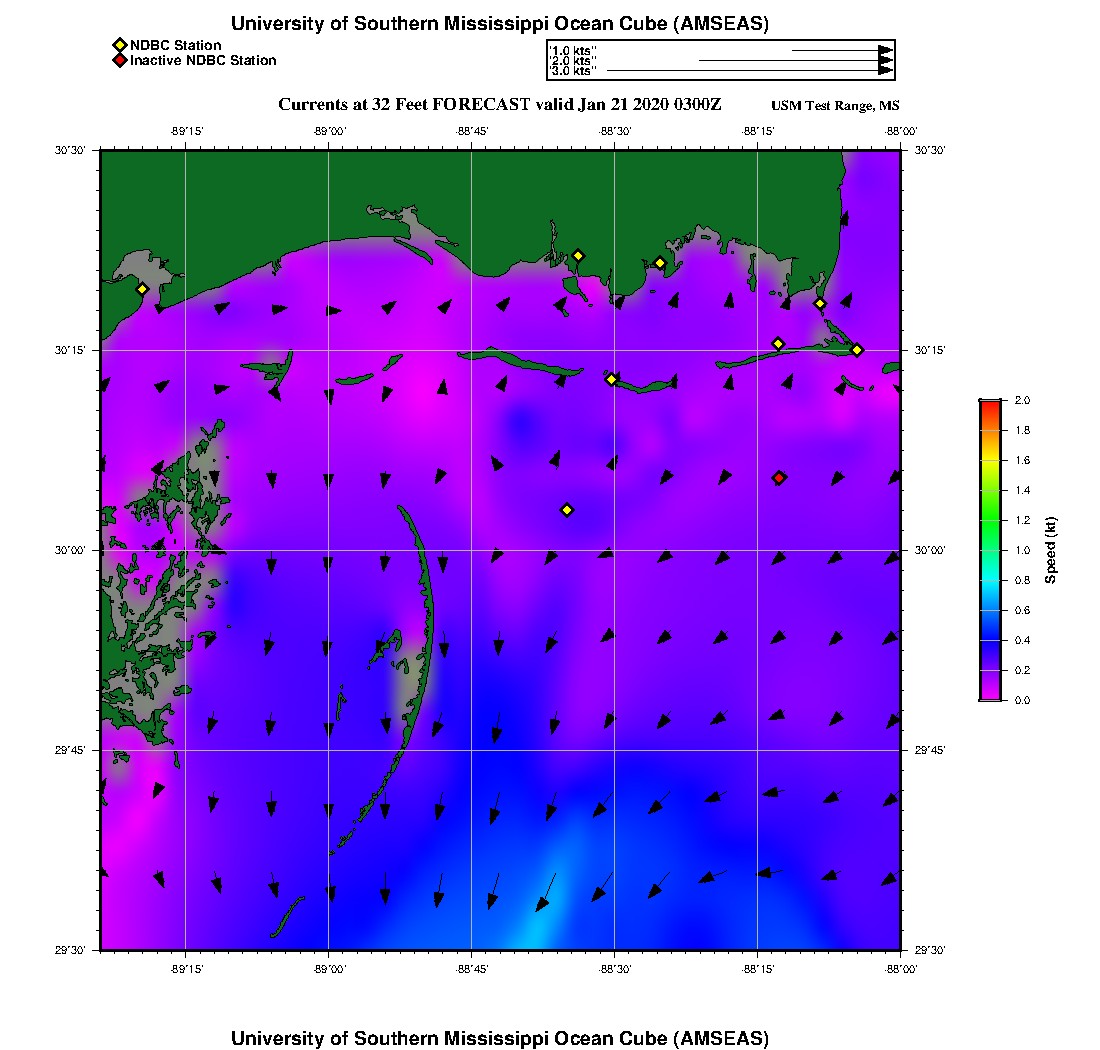
Task: Click the '0.0' color bar tick value
Action: coord(1022,701)
